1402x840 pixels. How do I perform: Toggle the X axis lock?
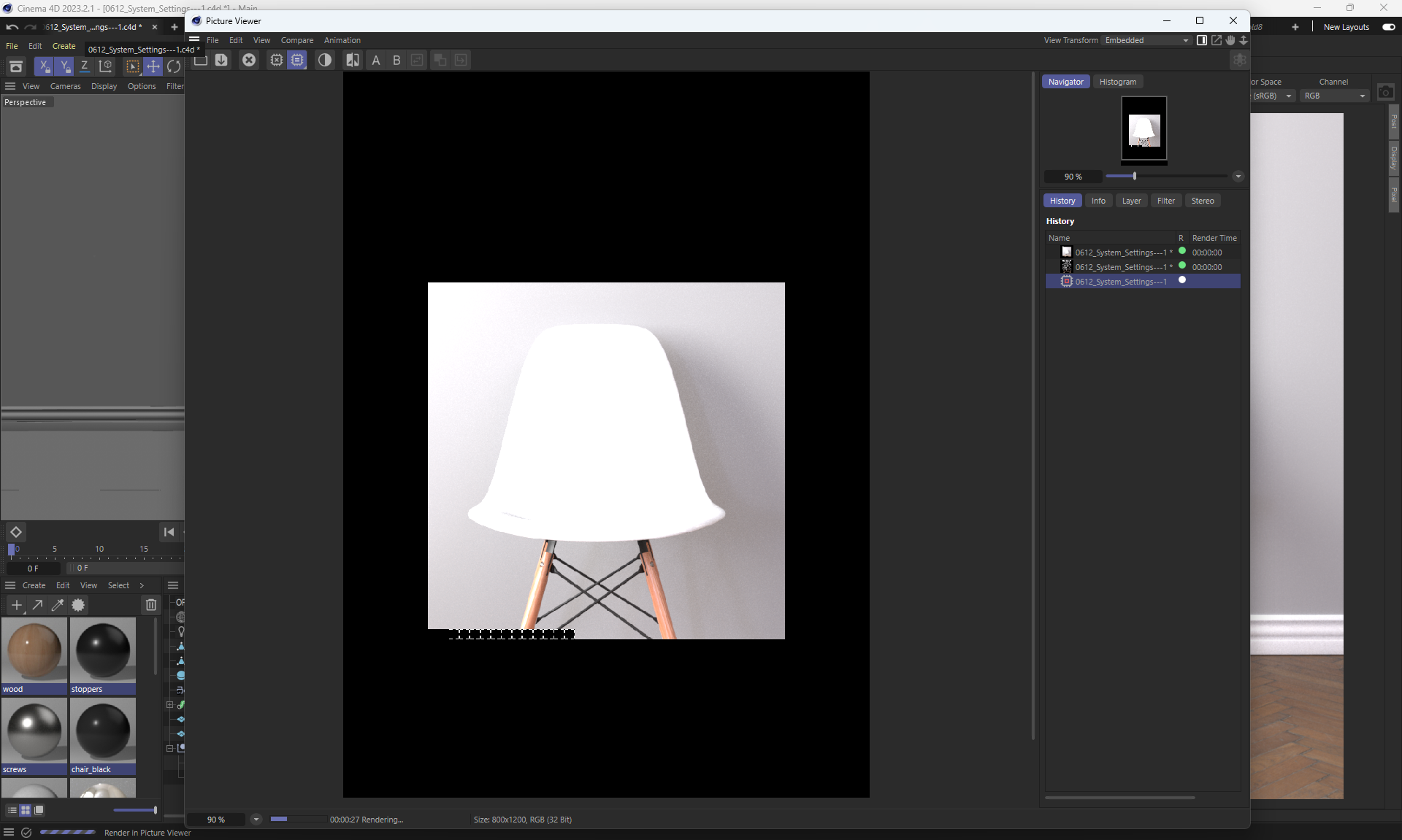point(44,66)
